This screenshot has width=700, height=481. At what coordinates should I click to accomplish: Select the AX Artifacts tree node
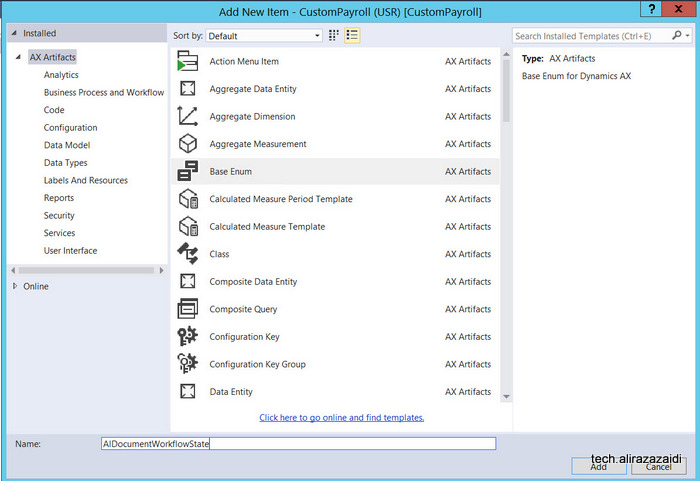tap(53, 57)
